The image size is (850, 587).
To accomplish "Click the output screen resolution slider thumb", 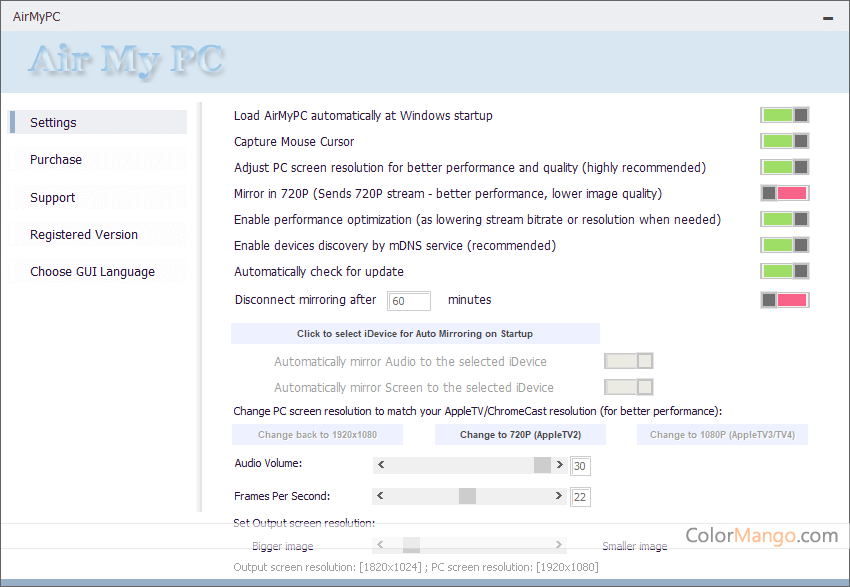I will (x=411, y=545).
